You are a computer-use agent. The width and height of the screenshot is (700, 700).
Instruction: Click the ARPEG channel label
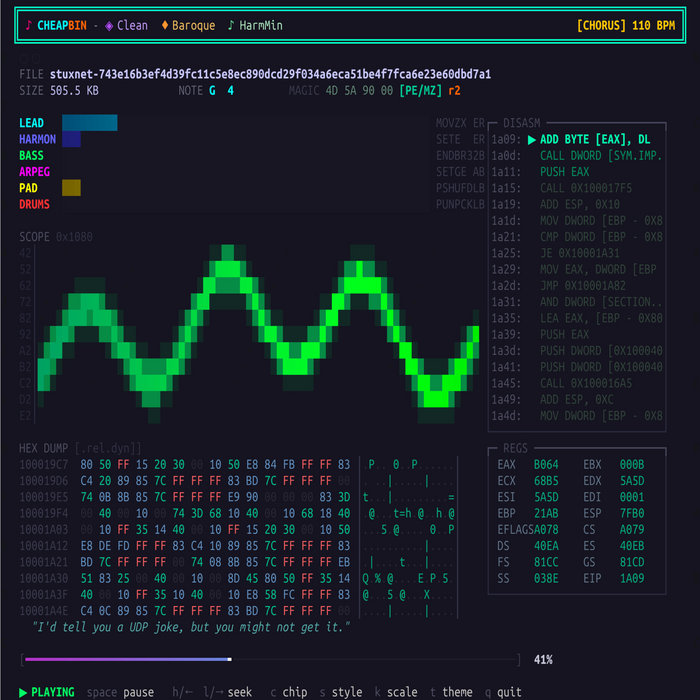pos(34,171)
